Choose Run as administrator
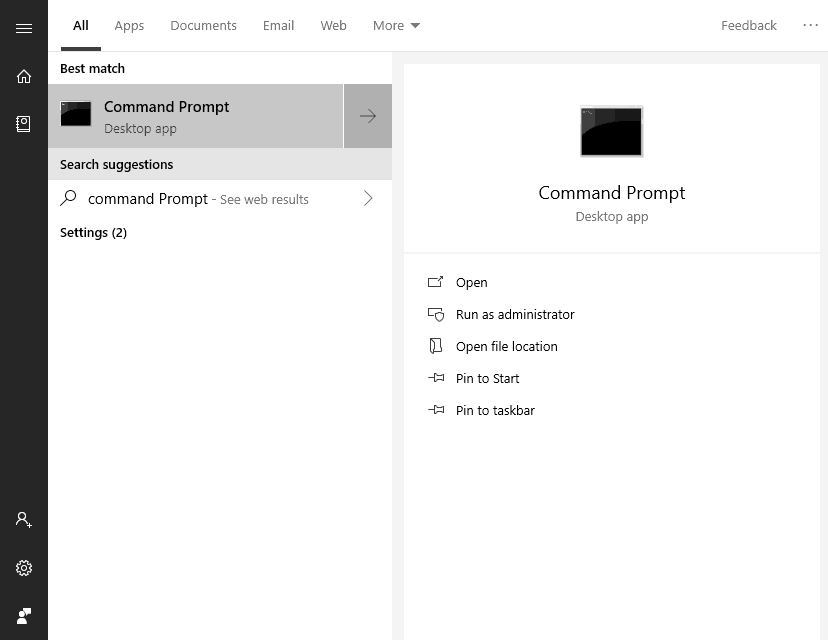828x640 pixels. click(x=515, y=314)
